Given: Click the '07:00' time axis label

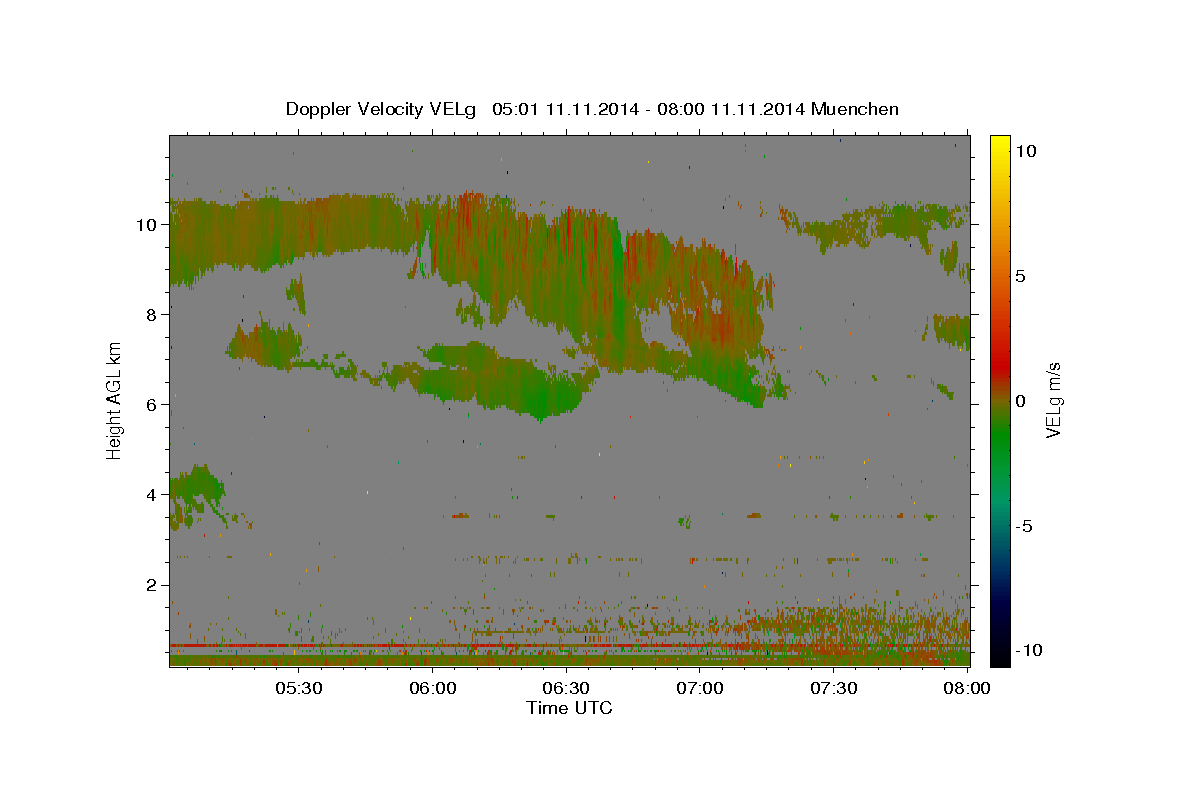Looking at the screenshot, I should 700,689.
